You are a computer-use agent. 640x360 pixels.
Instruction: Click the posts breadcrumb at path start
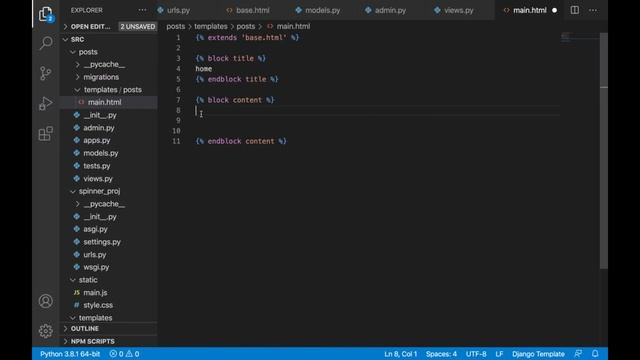coord(176,26)
